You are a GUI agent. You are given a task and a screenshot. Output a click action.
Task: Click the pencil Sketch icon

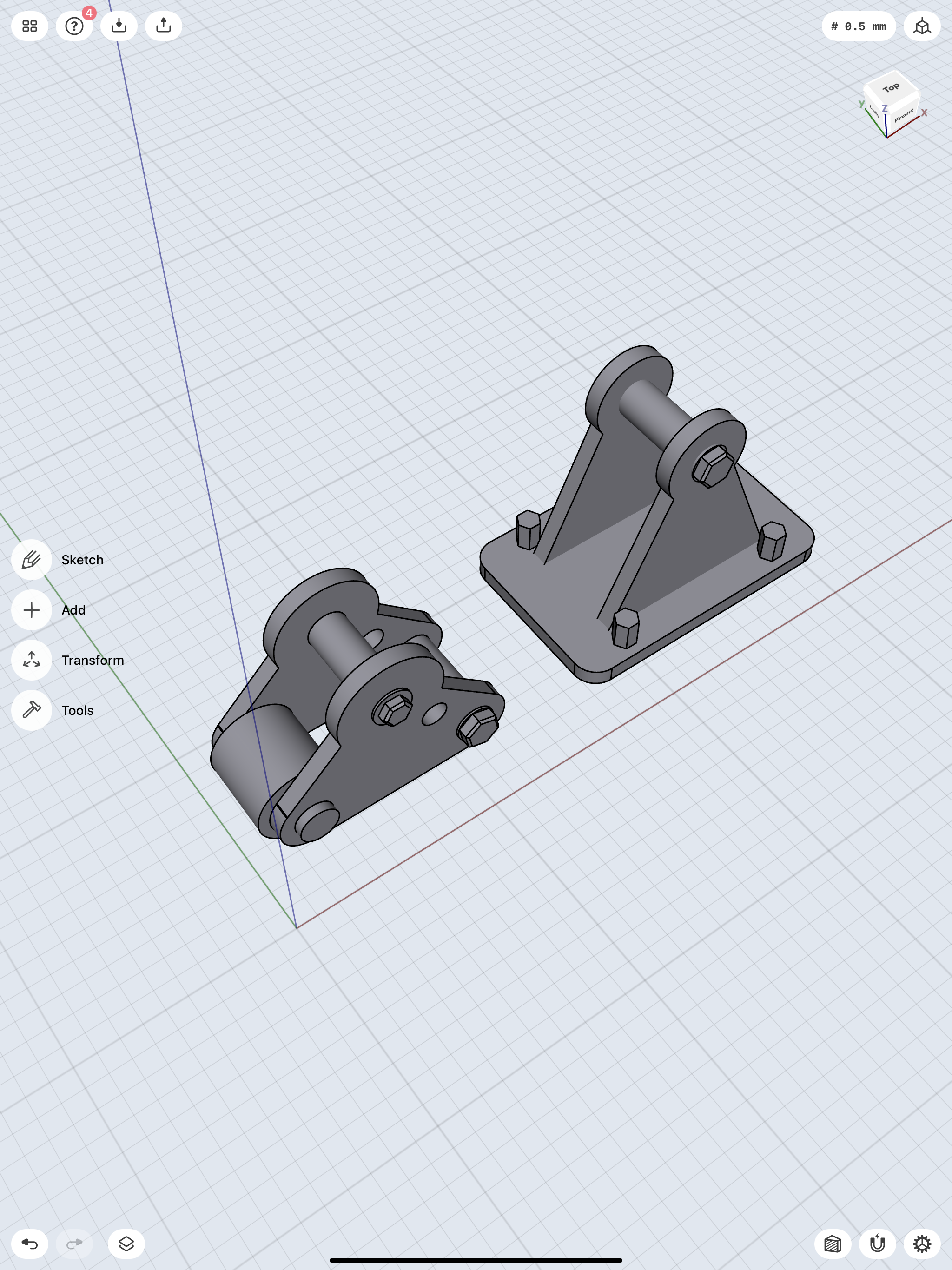(32, 560)
